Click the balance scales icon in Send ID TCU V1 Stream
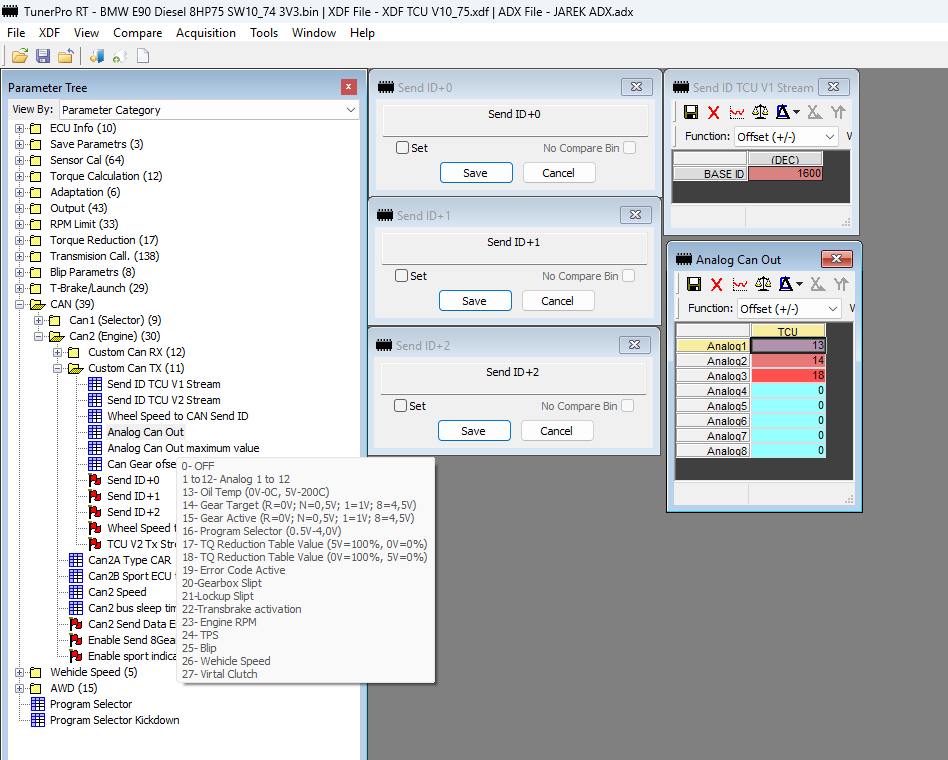This screenshot has height=760, width=948. (x=760, y=112)
